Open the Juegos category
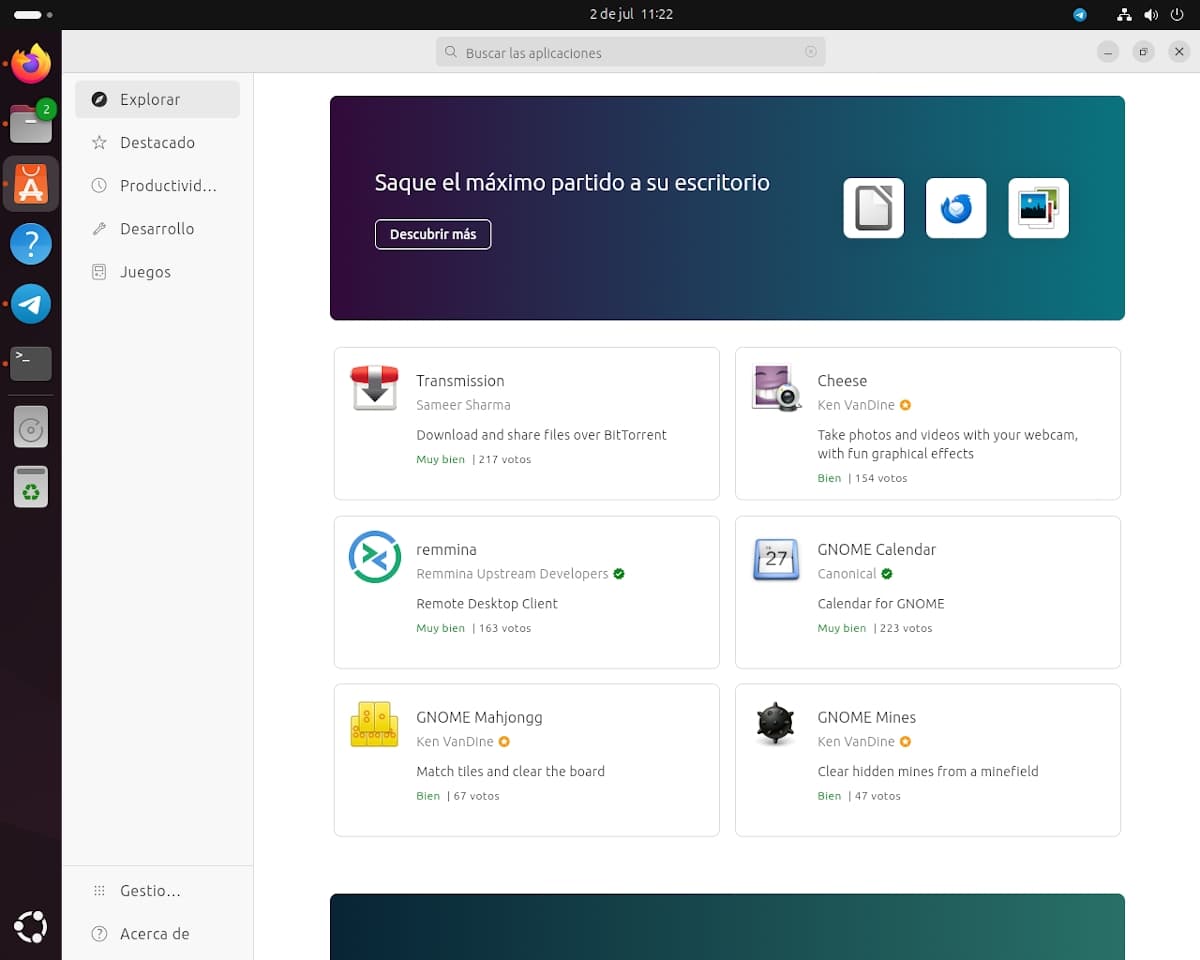The height and width of the screenshot is (960, 1200). [157, 271]
